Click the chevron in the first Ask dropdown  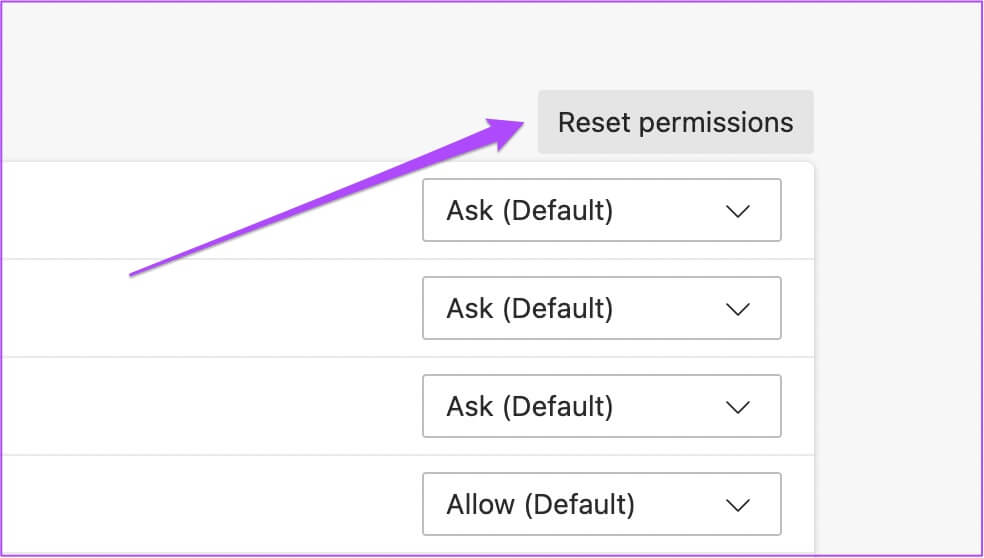click(x=738, y=211)
